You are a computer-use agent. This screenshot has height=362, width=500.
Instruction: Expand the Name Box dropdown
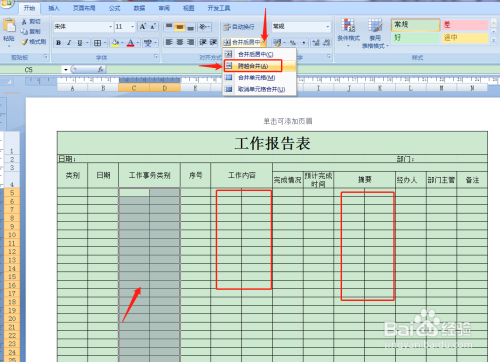pyautogui.click(x=66, y=70)
